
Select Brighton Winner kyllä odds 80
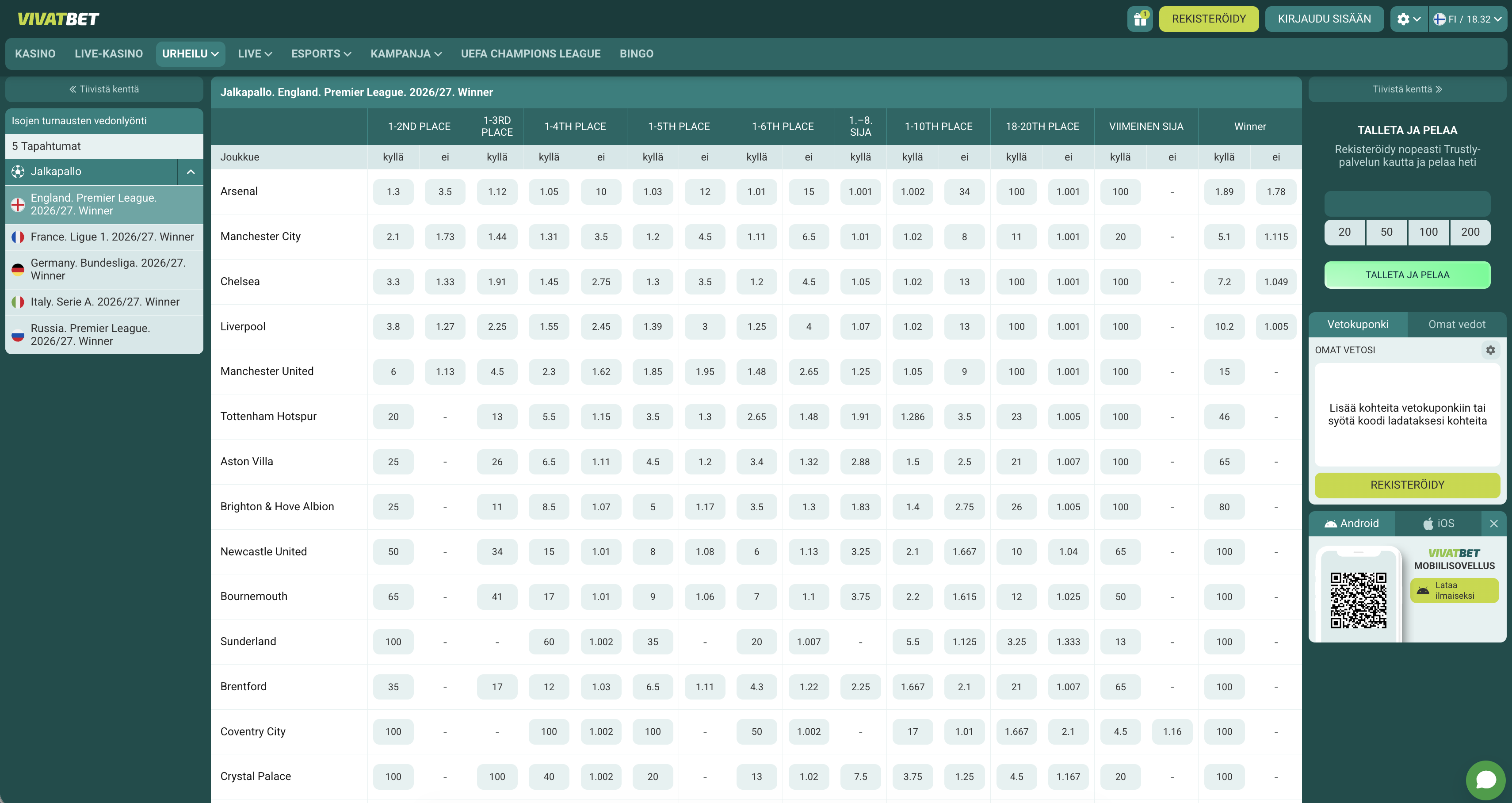pyautogui.click(x=1224, y=507)
